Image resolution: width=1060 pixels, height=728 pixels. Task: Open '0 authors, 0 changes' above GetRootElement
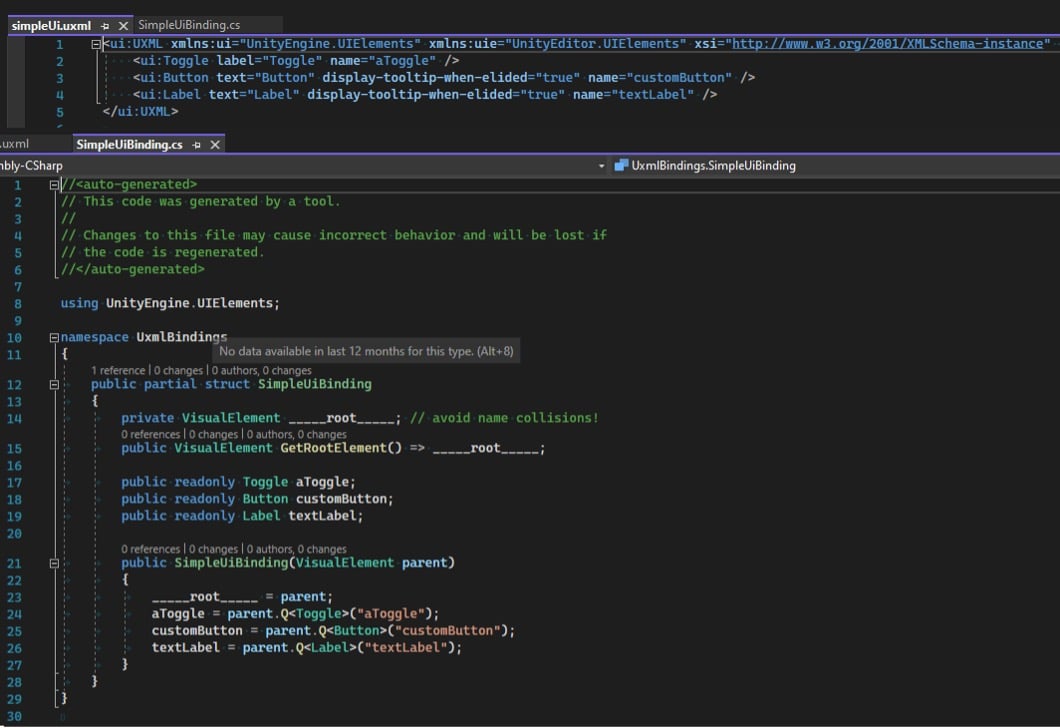pos(297,435)
